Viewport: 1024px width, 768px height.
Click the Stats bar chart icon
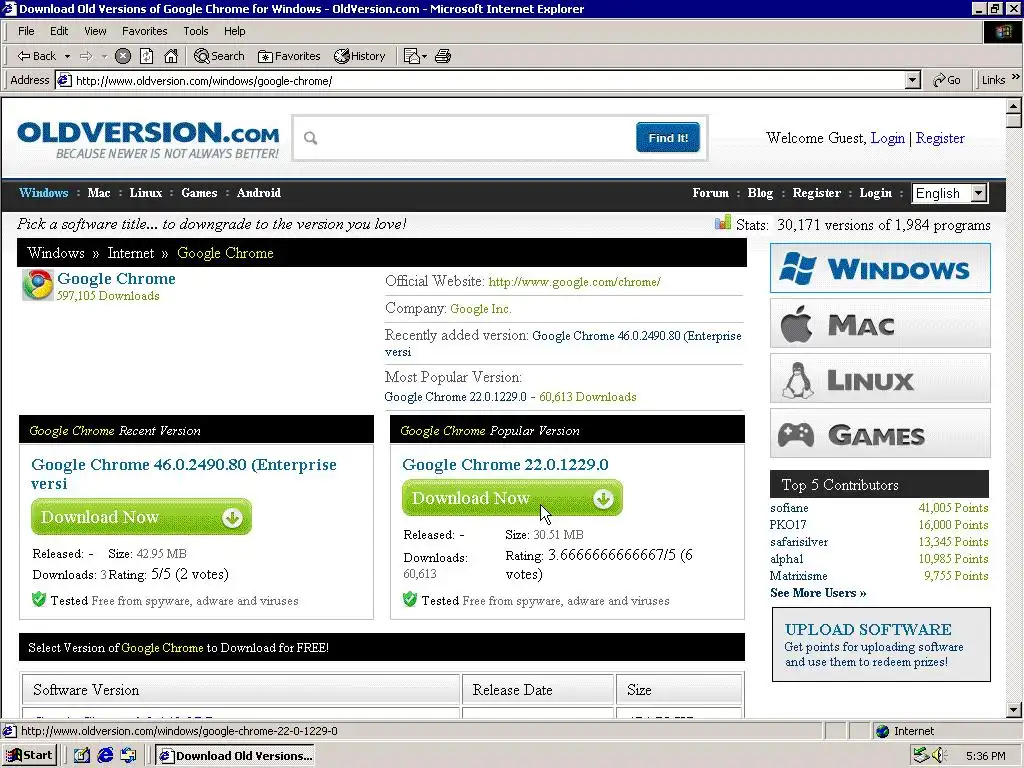(723, 223)
